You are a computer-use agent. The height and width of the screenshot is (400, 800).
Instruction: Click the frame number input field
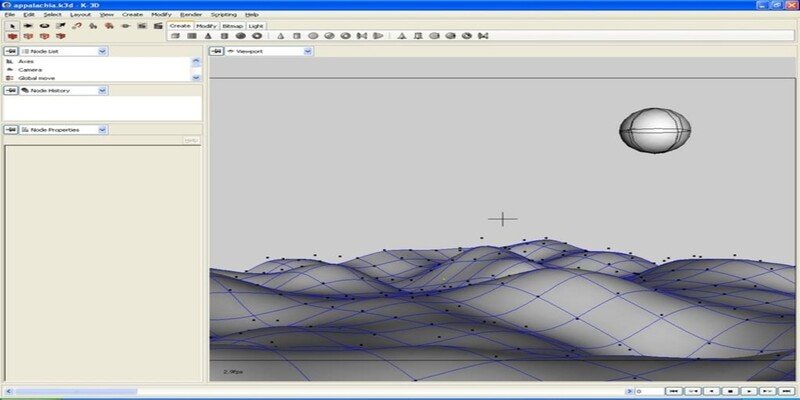click(648, 391)
